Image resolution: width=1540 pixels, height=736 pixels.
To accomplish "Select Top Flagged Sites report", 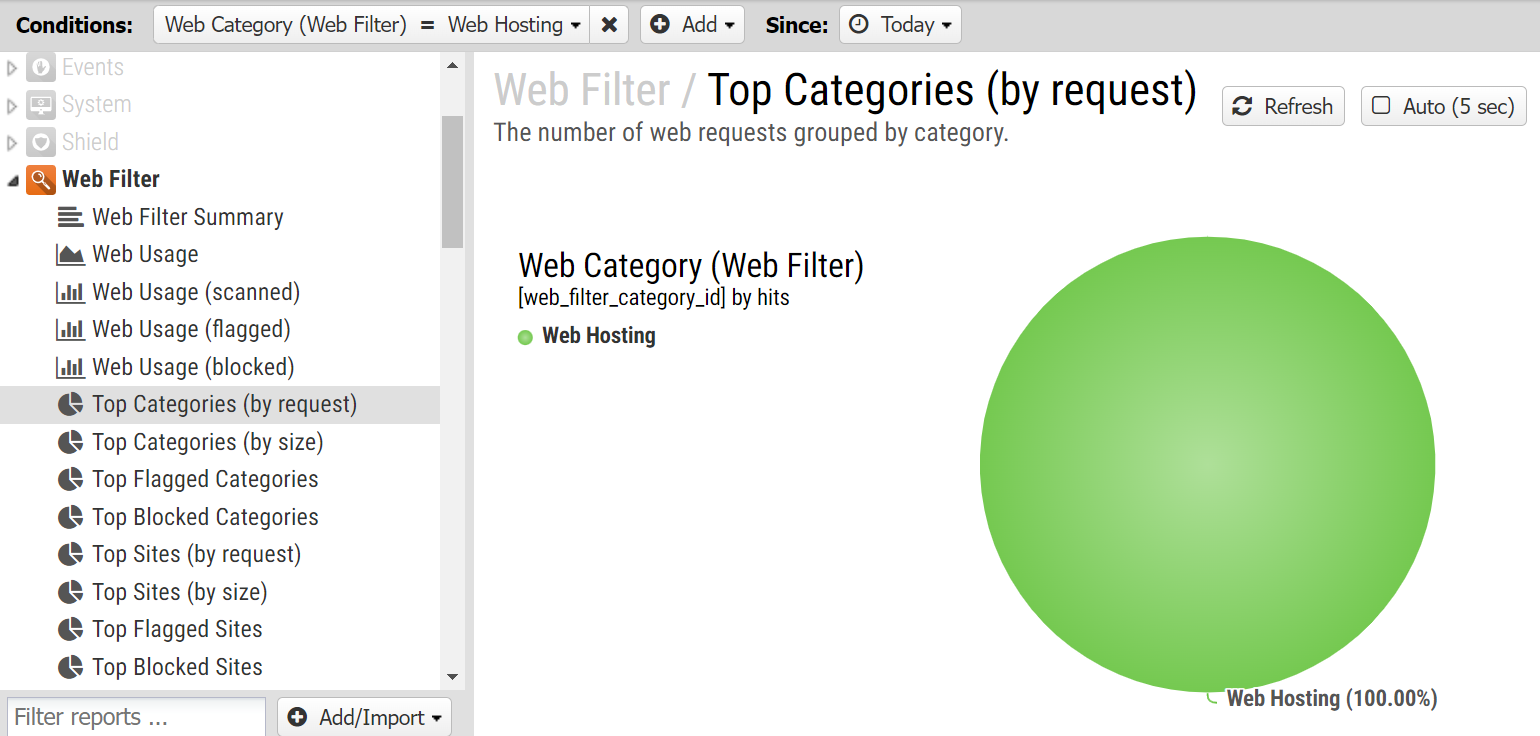I will click(x=177, y=629).
